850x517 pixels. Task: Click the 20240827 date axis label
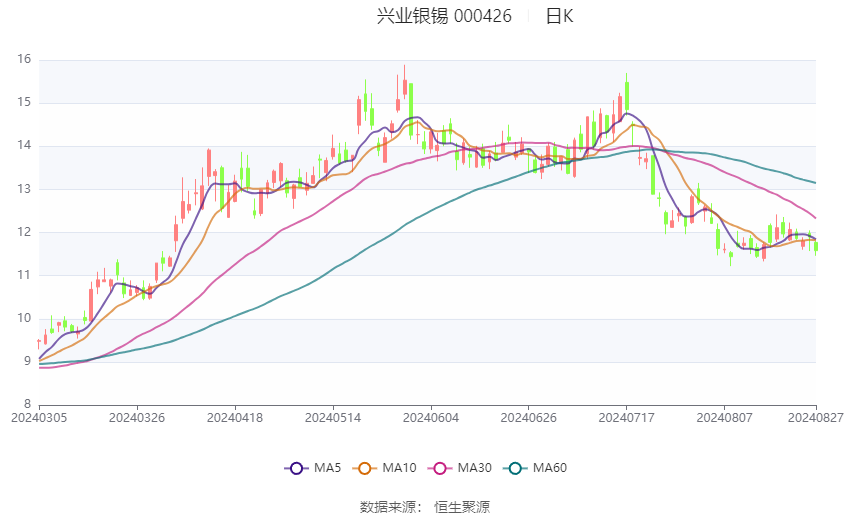(815, 418)
